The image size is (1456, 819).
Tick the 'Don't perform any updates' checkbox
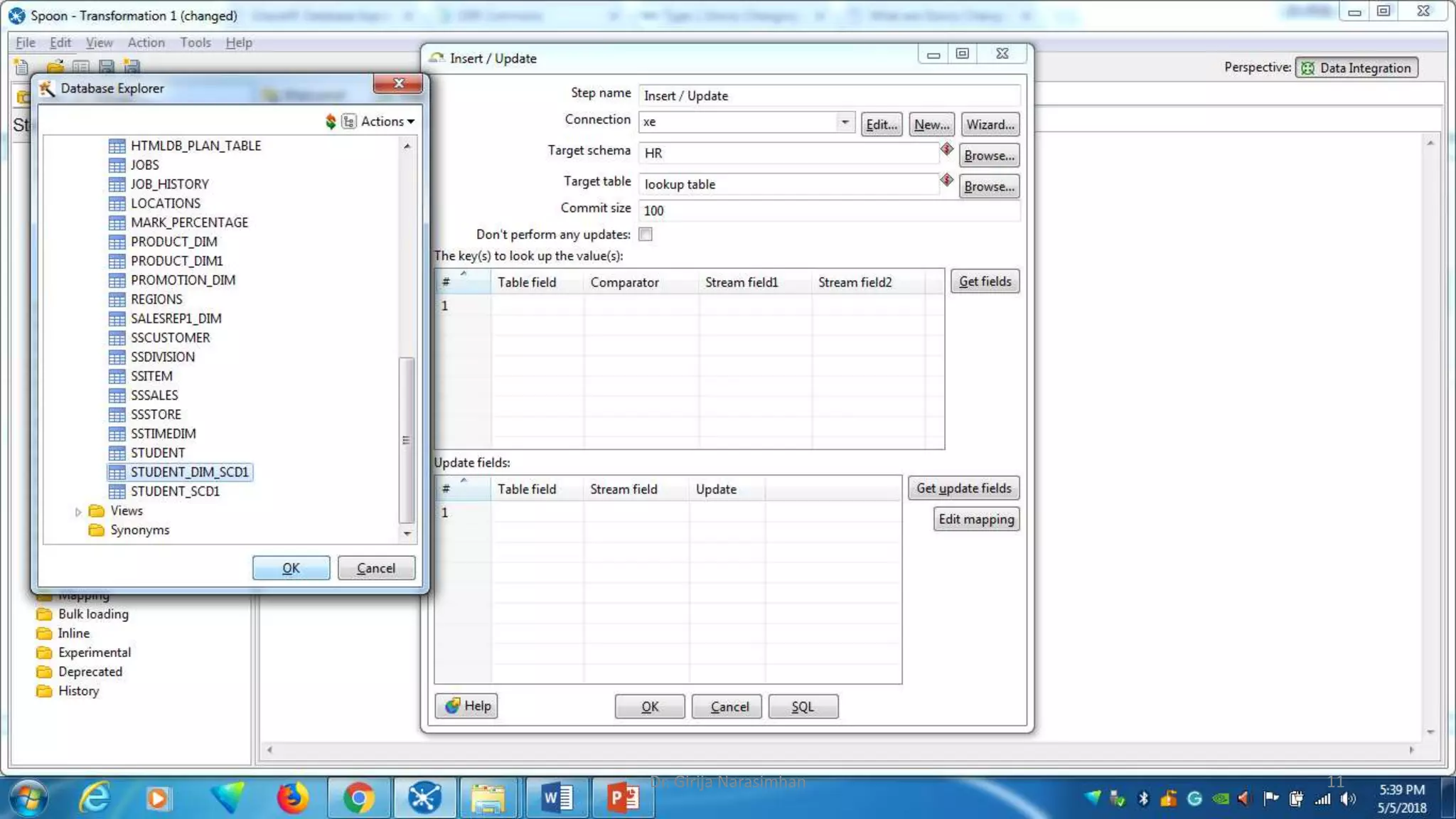(x=646, y=235)
